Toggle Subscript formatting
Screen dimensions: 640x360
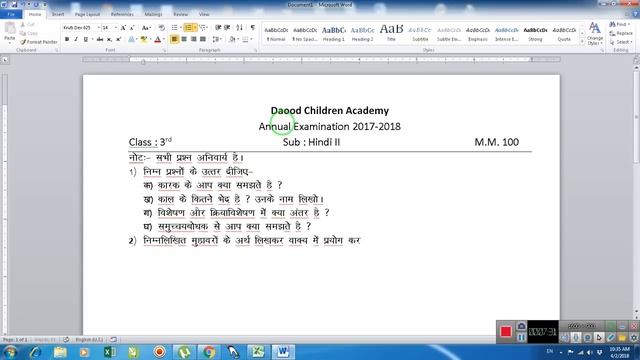point(109,39)
